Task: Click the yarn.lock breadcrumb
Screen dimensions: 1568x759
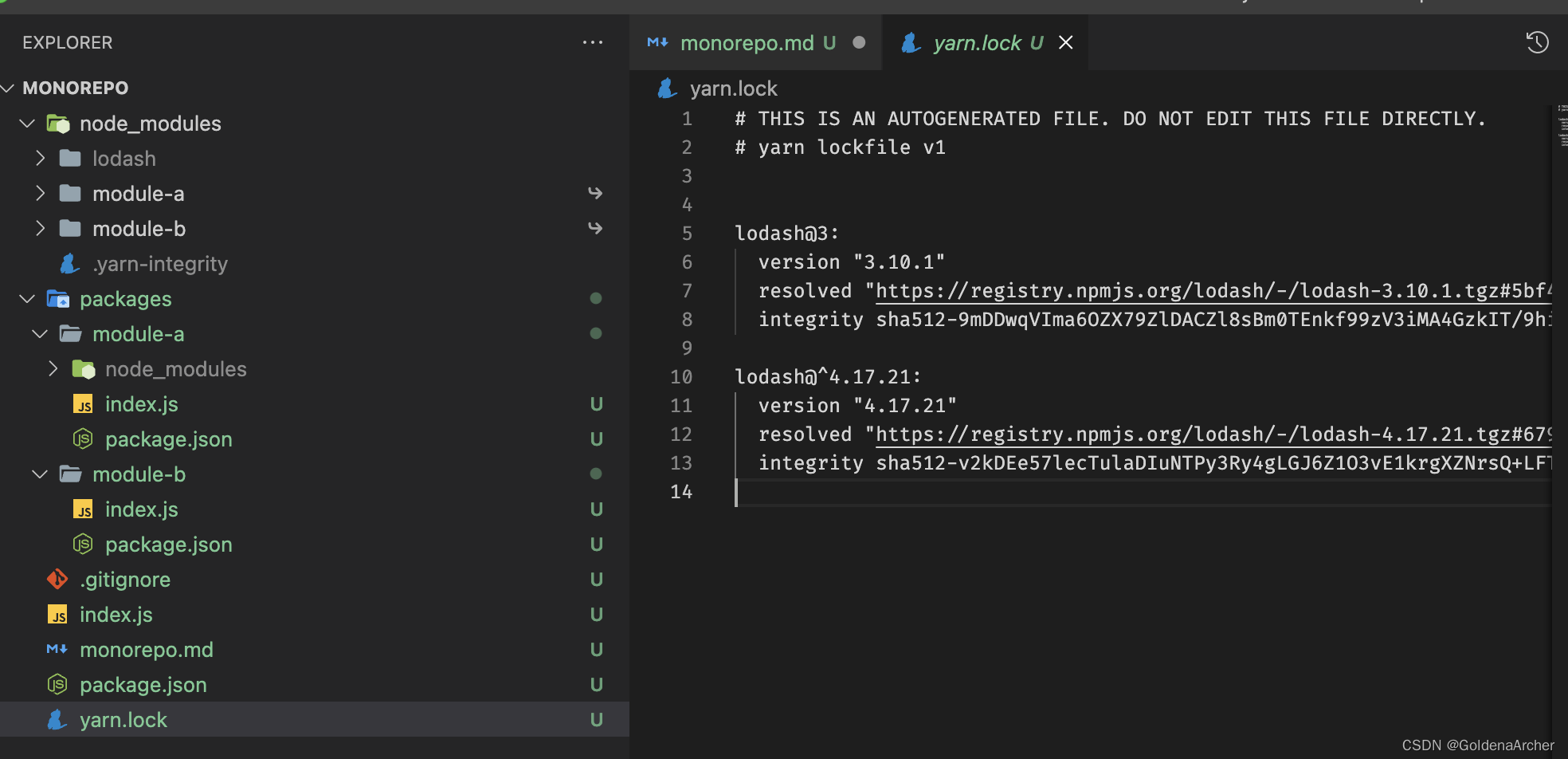Action: point(733,88)
